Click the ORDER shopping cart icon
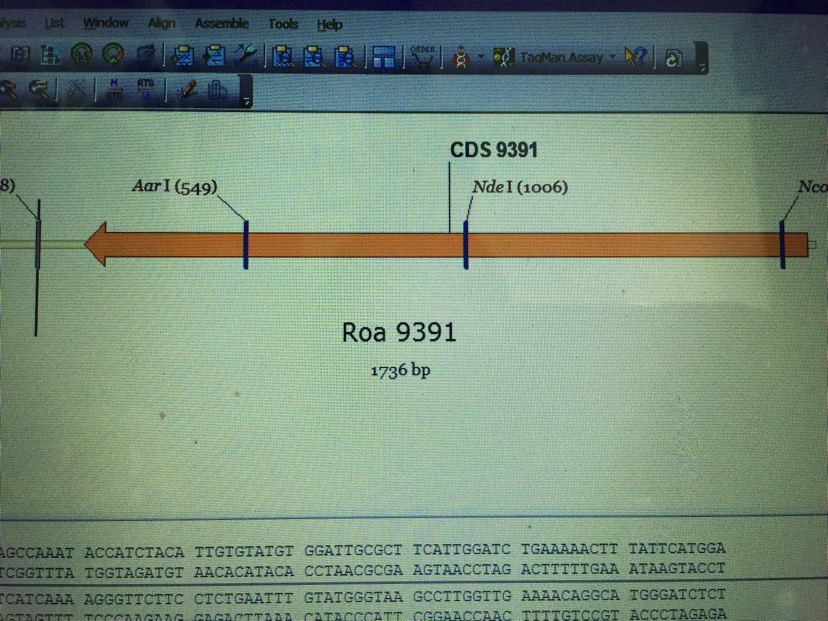The height and width of the screenshot is (621, 828). tap(422, 57)
